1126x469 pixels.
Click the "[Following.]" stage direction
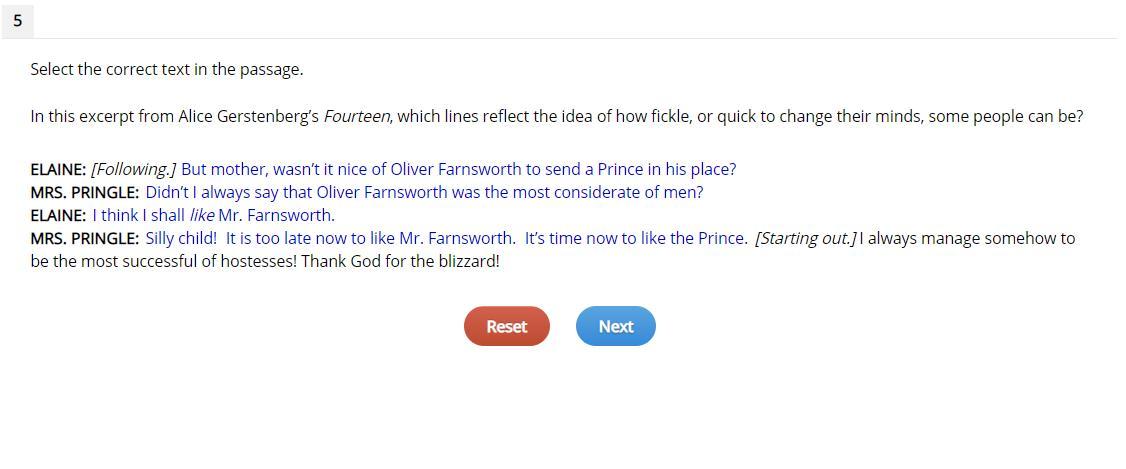coord(133,169)
